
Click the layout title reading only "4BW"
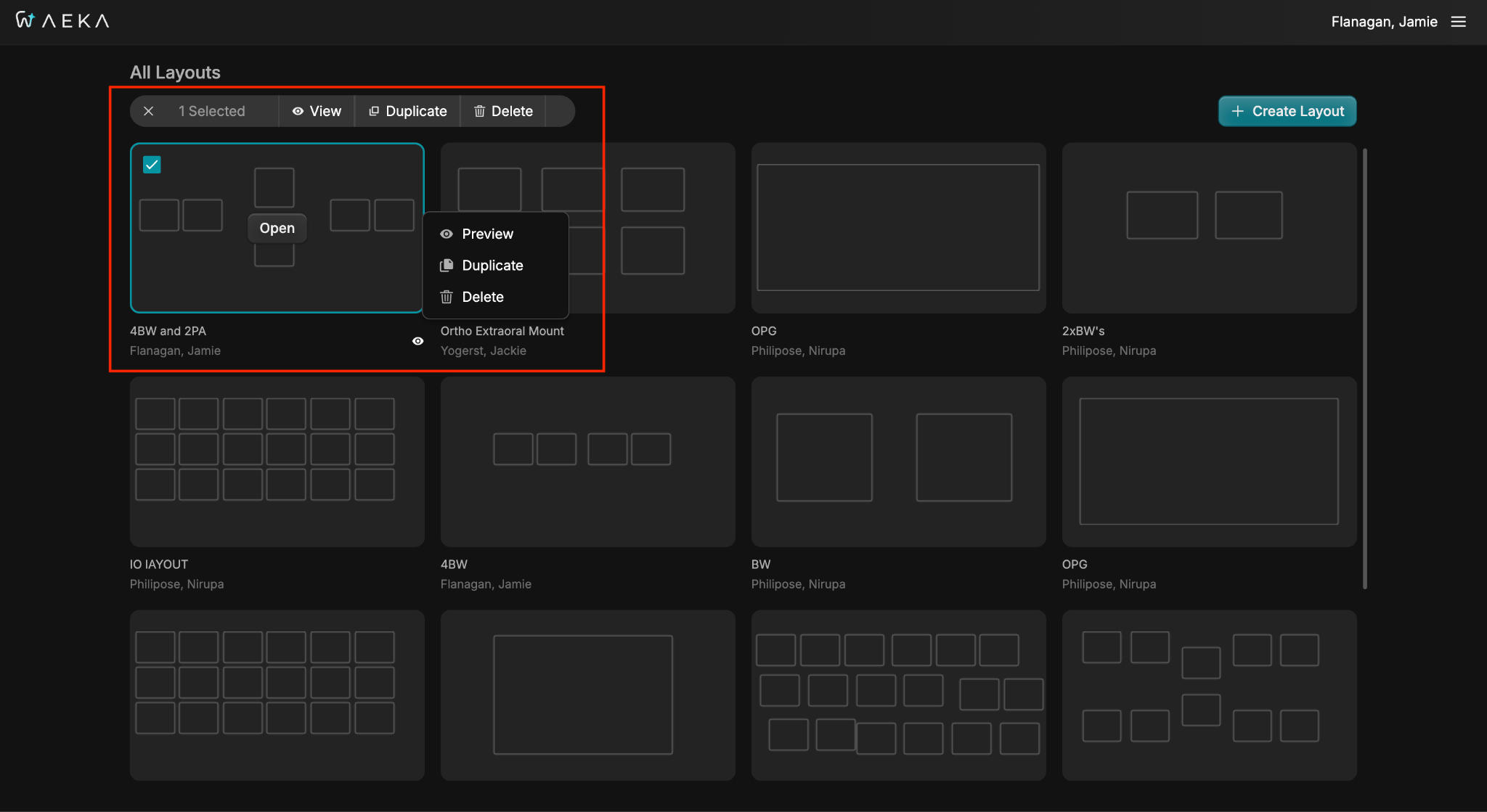pyautogui.click(x=454, y=565)
